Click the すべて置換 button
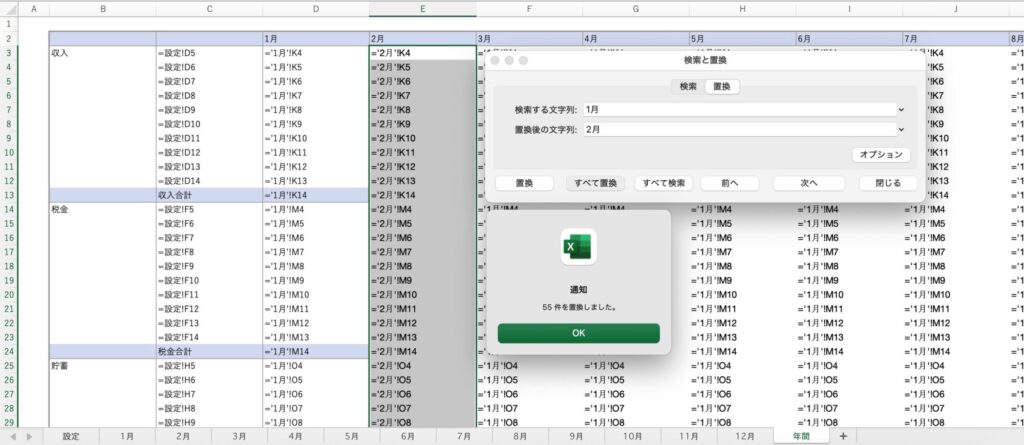This screenshot has height=445, width=1024. (x=595, y=183)
